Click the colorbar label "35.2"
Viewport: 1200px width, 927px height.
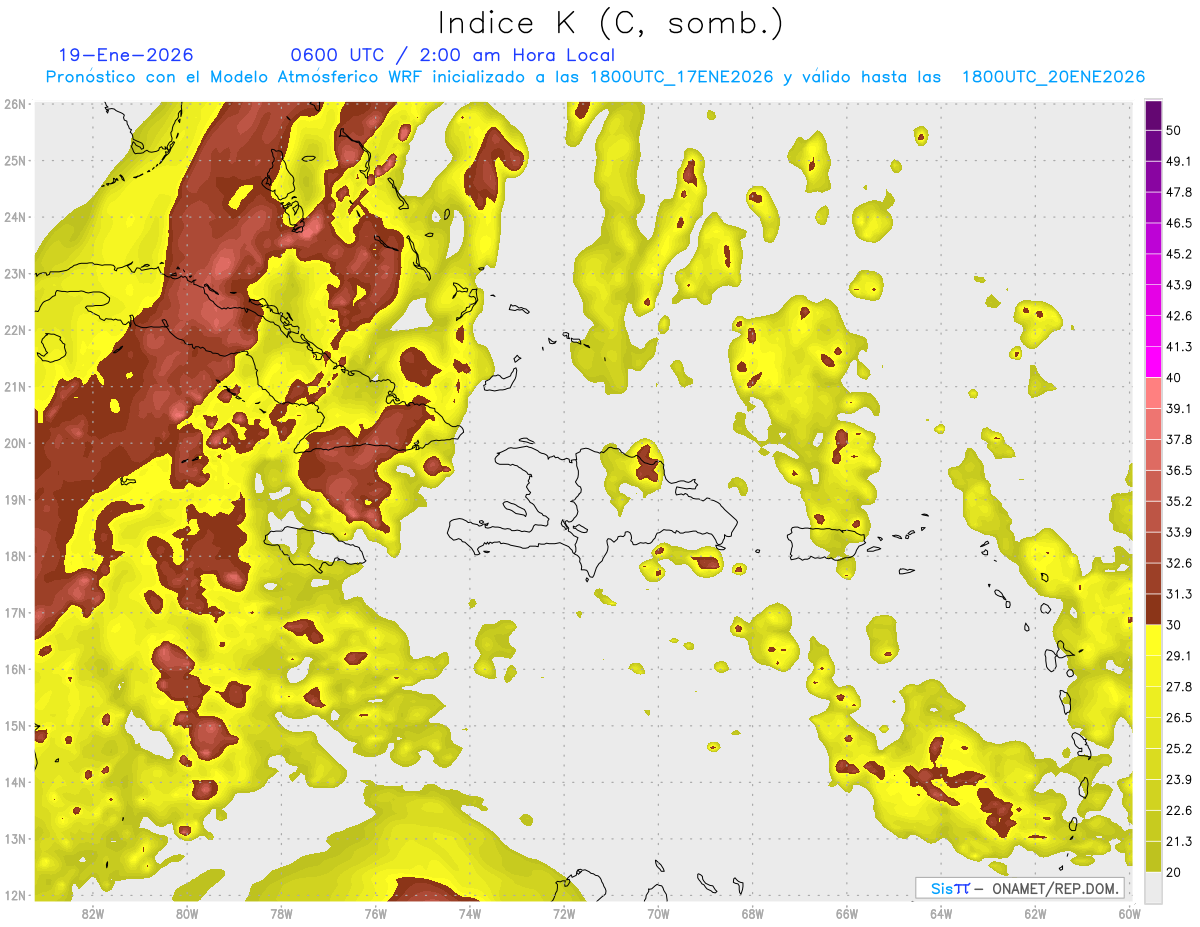(1179, 502)
